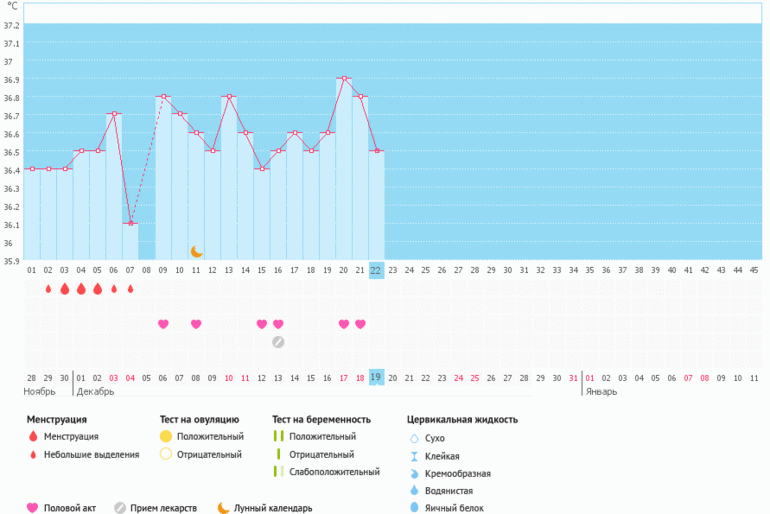This screenshot has height=514, width=770.
Task: Click the small spotting drop under day 07
Action: pos(130,289)
